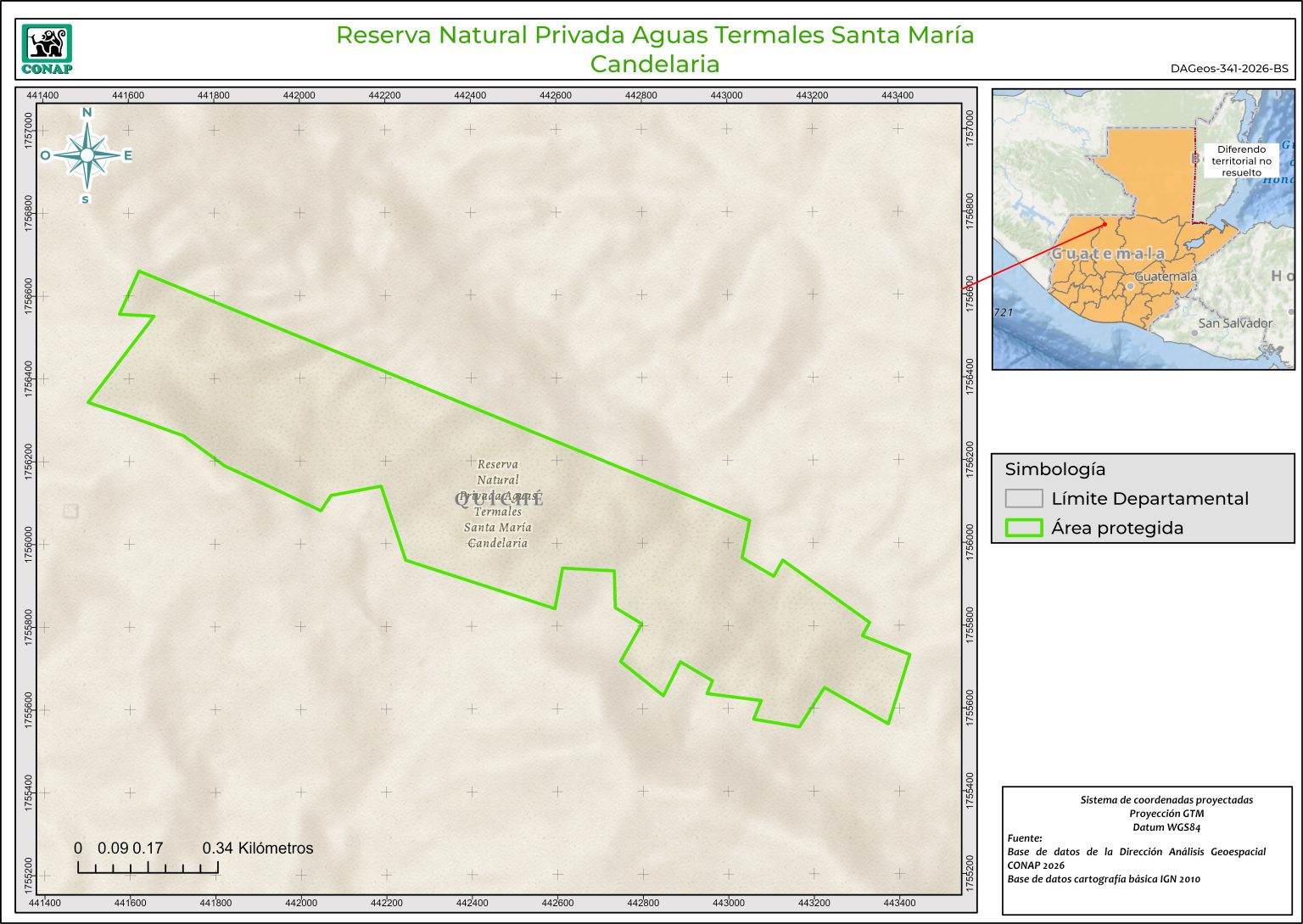Click the document code DAGeos-341-2026-BS

pos(1228,70)
